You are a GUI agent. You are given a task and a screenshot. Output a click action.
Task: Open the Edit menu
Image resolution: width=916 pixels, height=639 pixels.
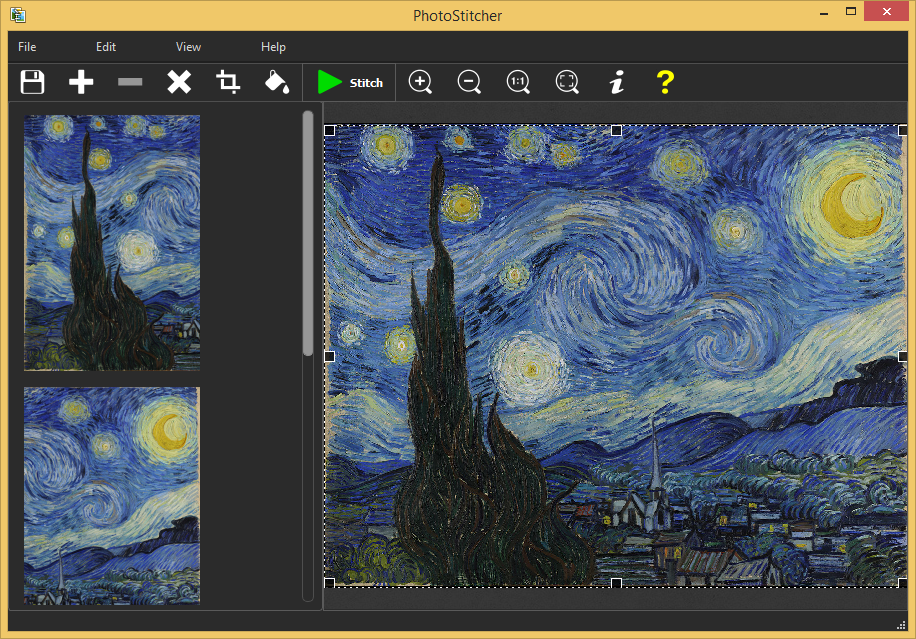(x=106, y=47)
